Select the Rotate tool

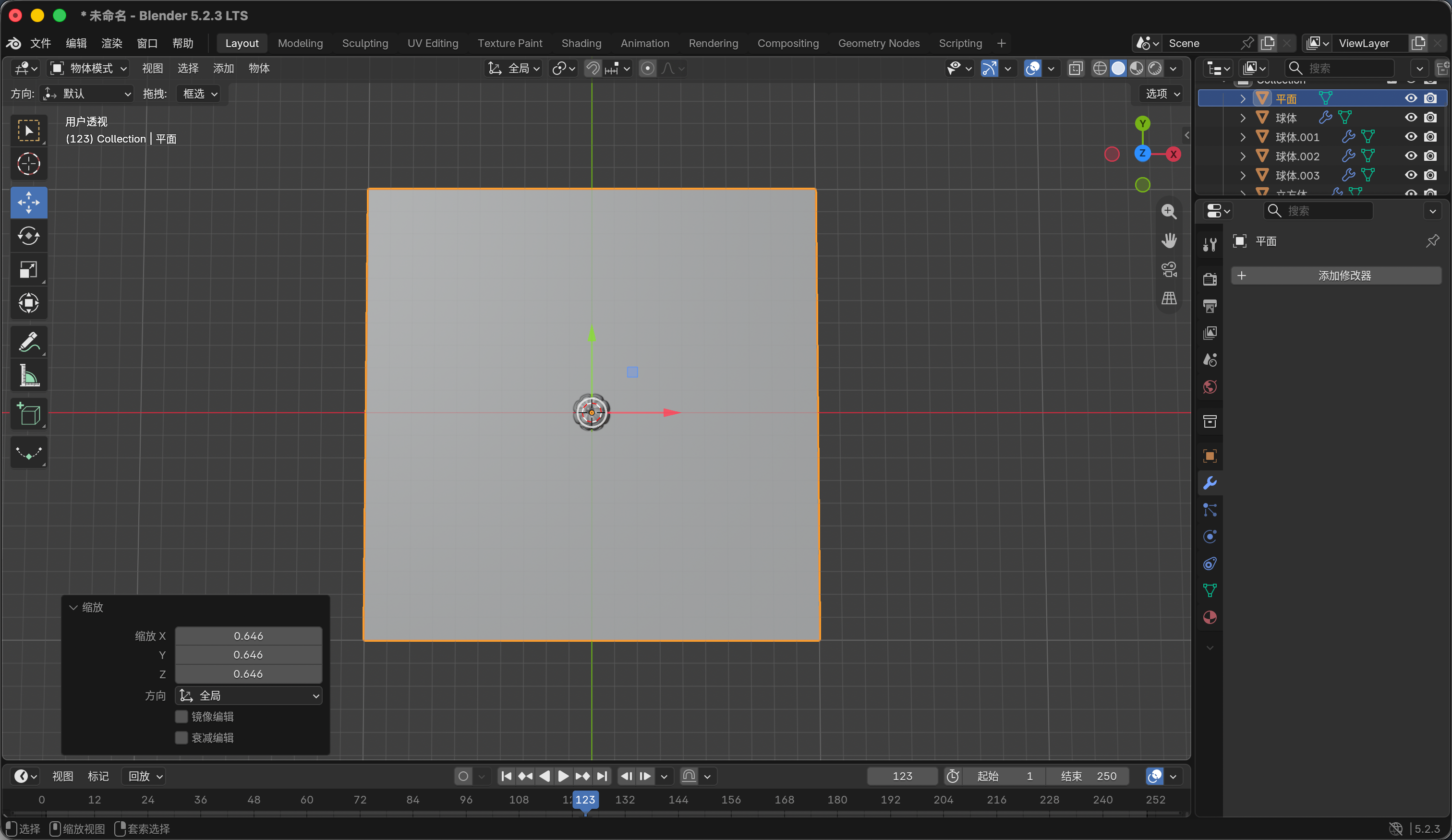click(x=28, y=236)
